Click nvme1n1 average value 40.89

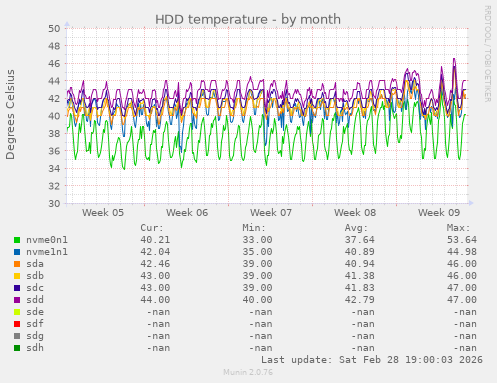pyautogui.click(x=360, y=252)
